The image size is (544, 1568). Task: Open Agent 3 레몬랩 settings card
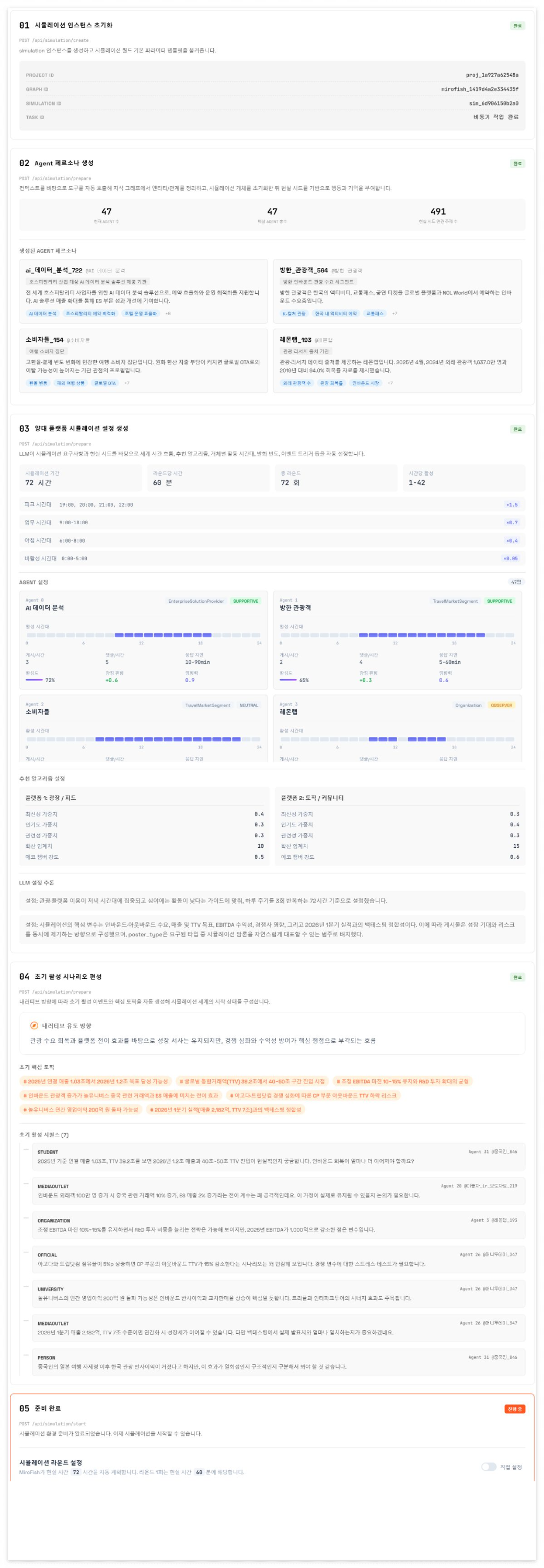tap(397, 729)
